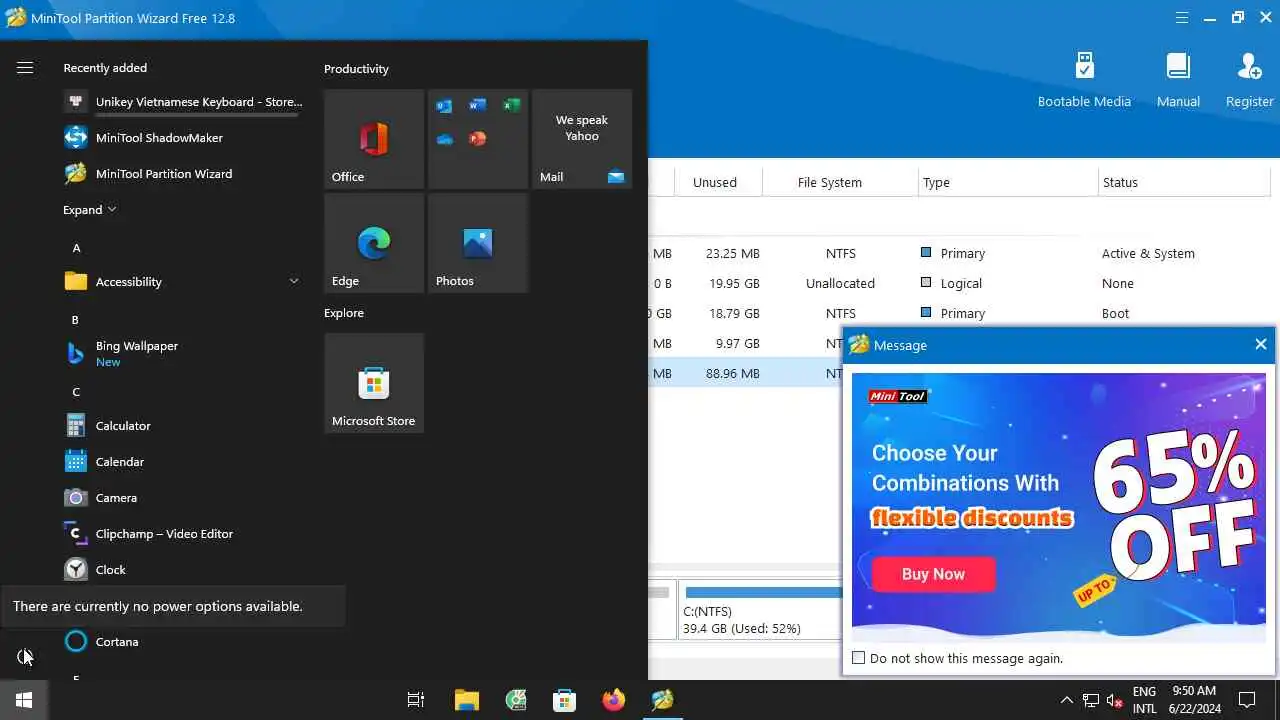This screenshot has height=720, width=1280.
Task: Open File Explorer from the taskbar
Action: pos(466,700)
